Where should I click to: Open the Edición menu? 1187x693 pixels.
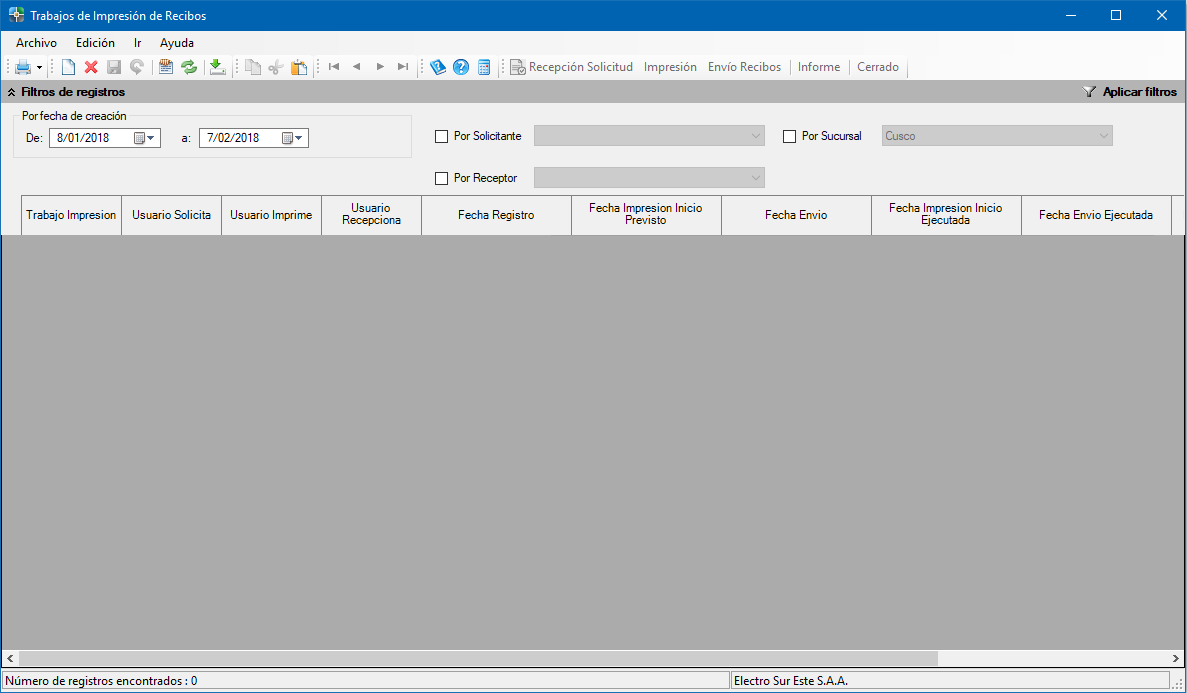click(95, 43)
